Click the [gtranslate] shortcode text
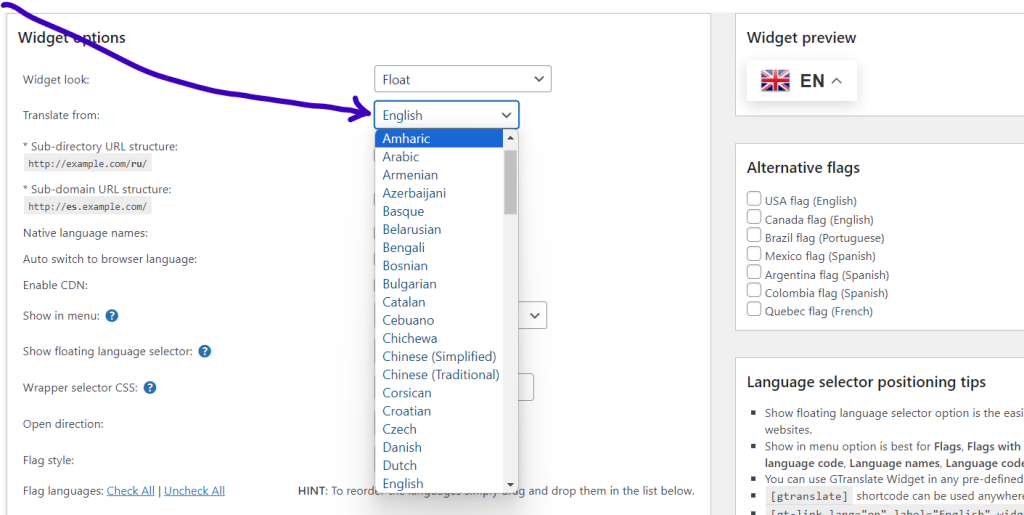The height and width of the screenshot is (515, 1024). [807, 496]
